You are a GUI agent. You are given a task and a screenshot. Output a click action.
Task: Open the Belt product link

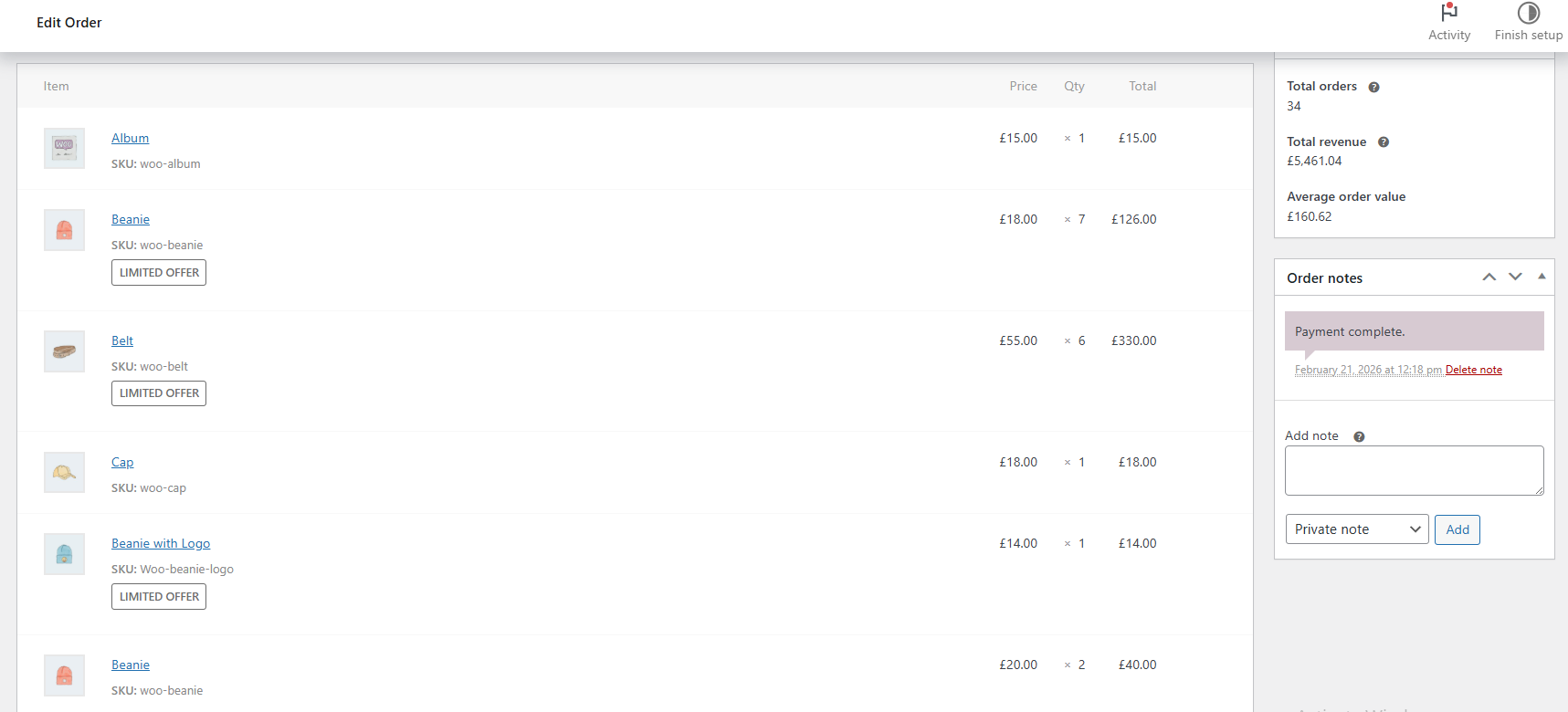tap(122, 340)
